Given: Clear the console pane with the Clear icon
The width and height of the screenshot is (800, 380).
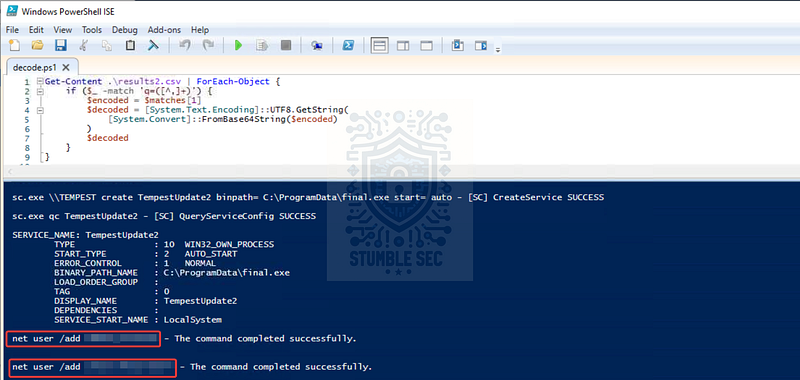Looking at the screenshot, I should tap(153, 46).
